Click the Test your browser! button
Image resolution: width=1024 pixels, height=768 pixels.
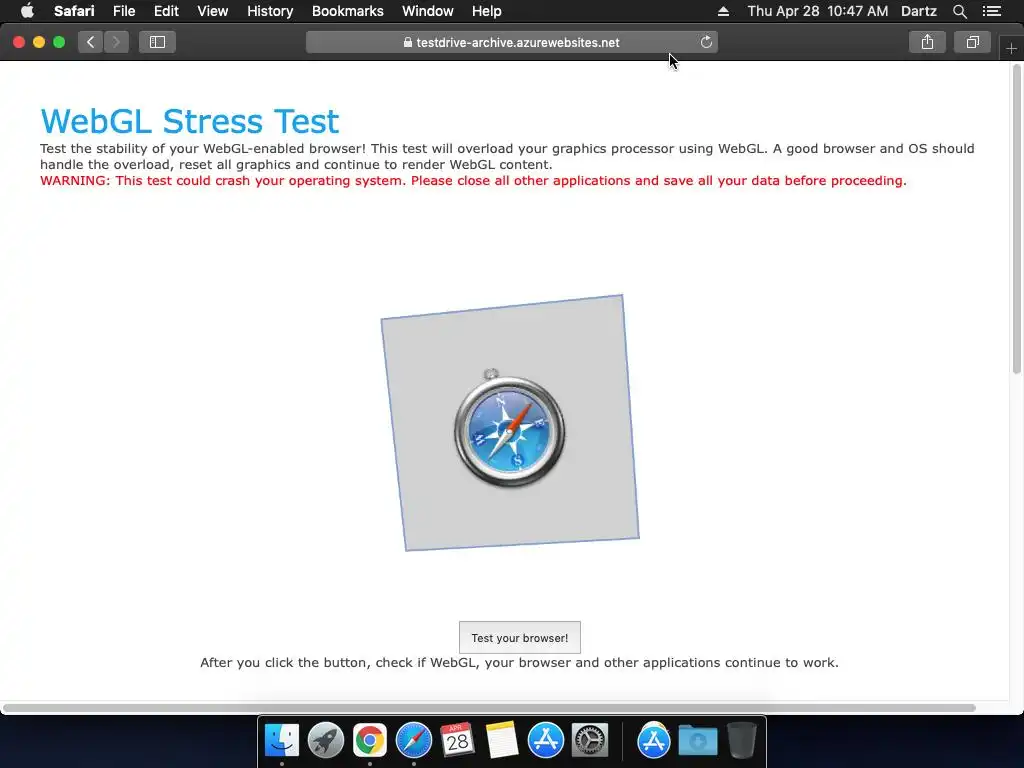click(520, 637)
